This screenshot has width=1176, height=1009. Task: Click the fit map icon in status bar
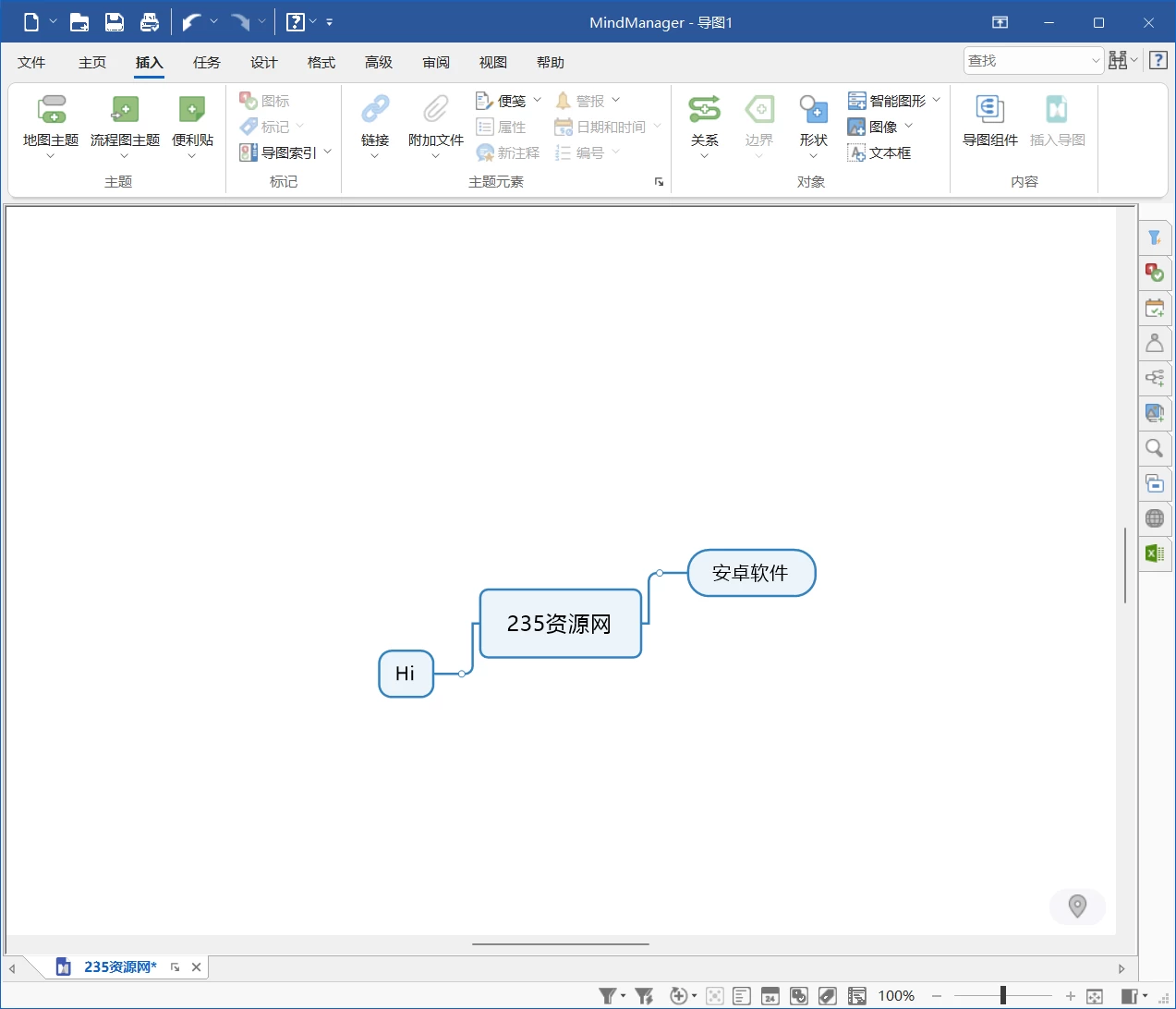(x=1095, y=996)
